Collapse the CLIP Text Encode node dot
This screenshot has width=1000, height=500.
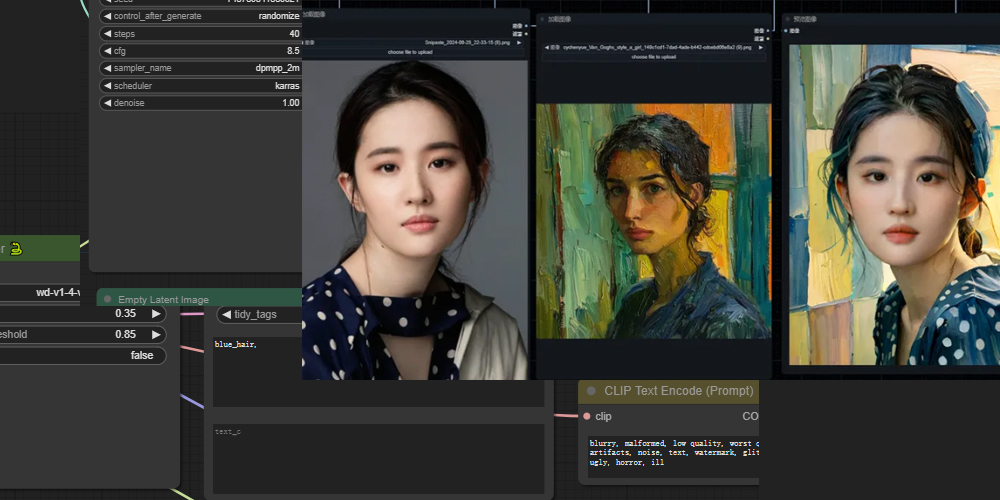point(591,391)
